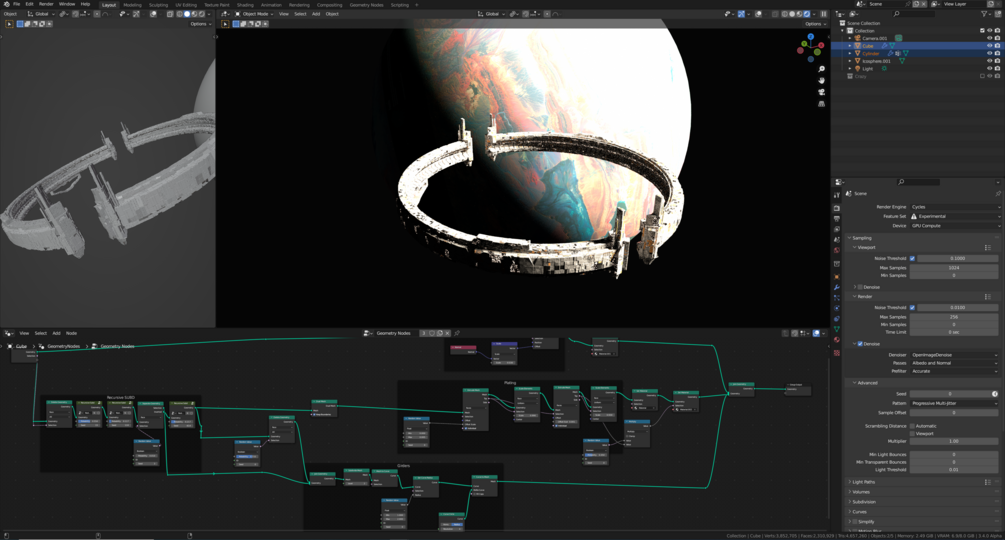Image resolution: width=1005 pixels, height=540 pixels.
Task: Uncheck the Render Denoise checkbox
Action: (x=860, y=344)
